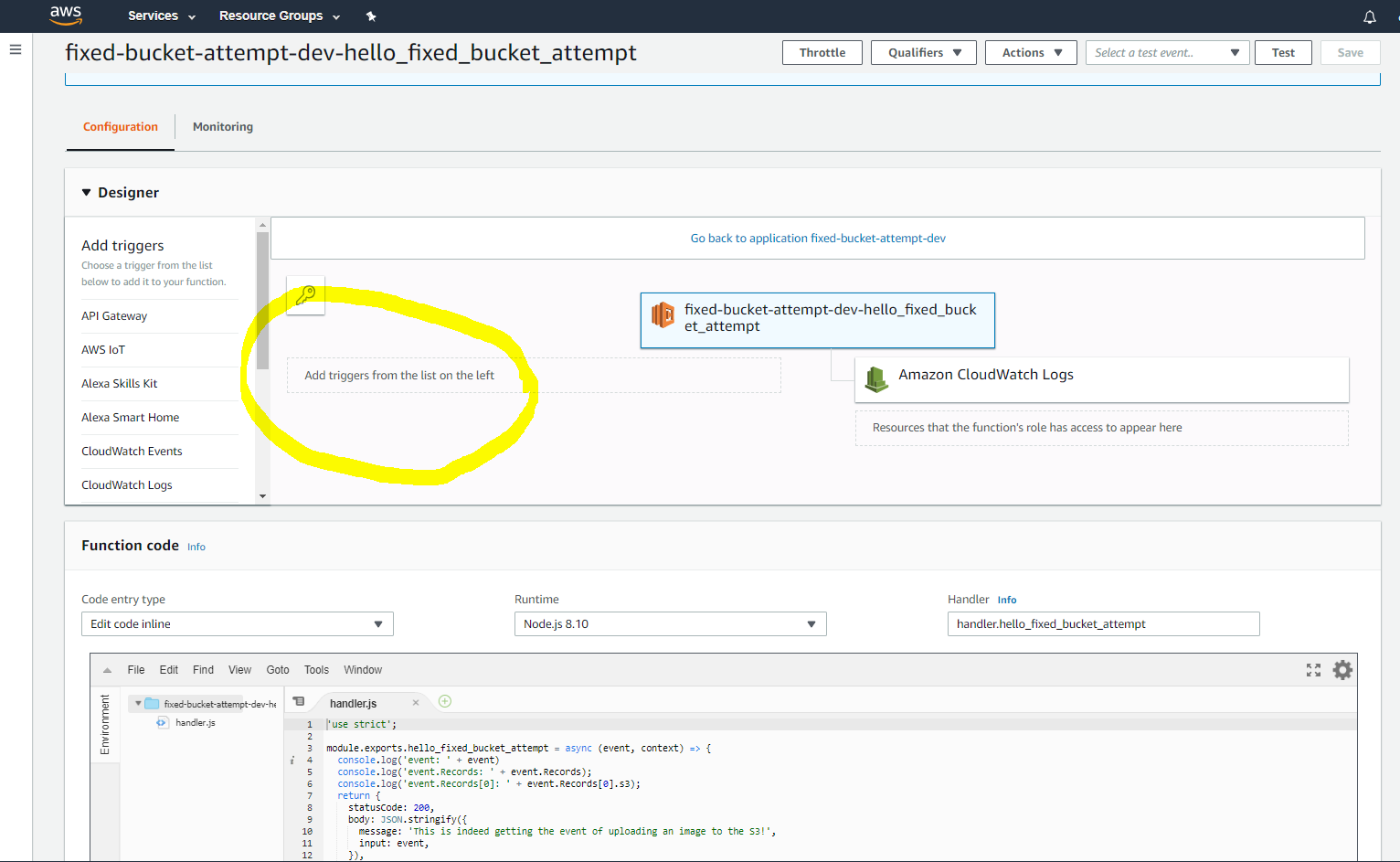Open the File menu in editor
1400x862 pixels.
pos(136,670)
